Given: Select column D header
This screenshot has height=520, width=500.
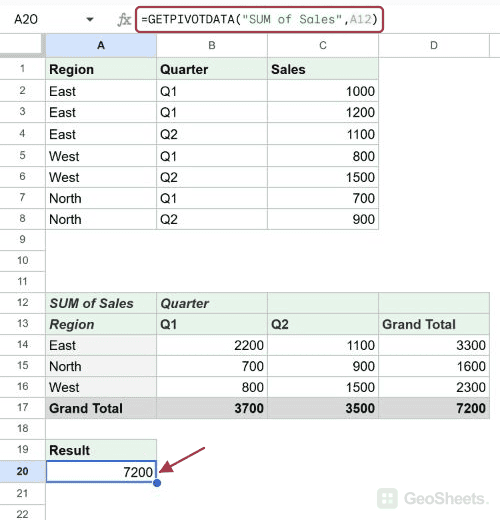Looking at the screenshot, I should 434,45.
